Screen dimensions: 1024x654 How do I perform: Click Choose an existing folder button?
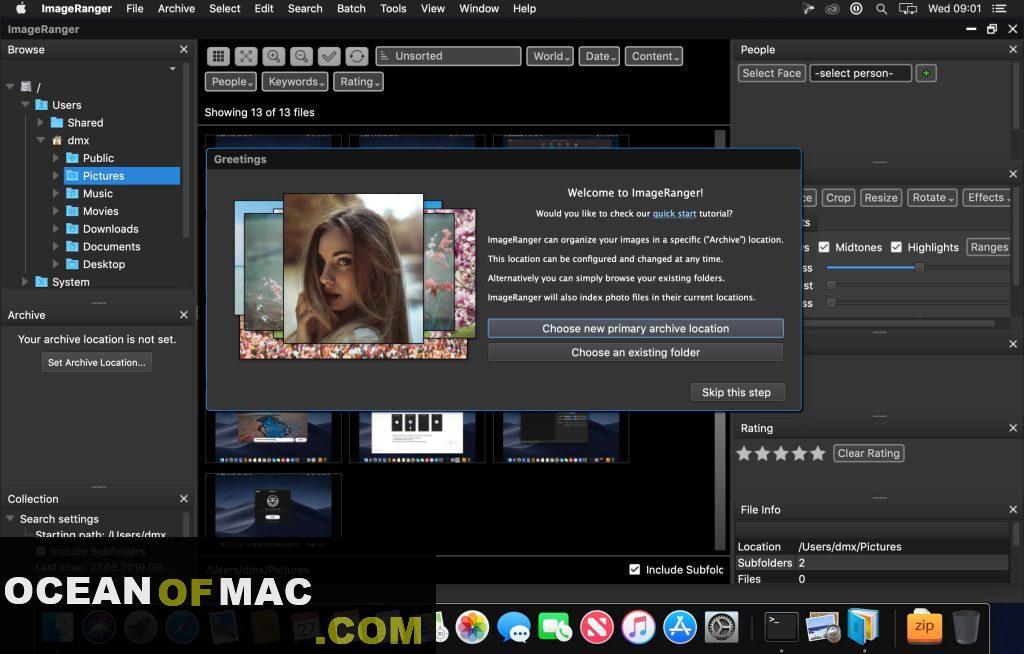click(x=635, y=352)
